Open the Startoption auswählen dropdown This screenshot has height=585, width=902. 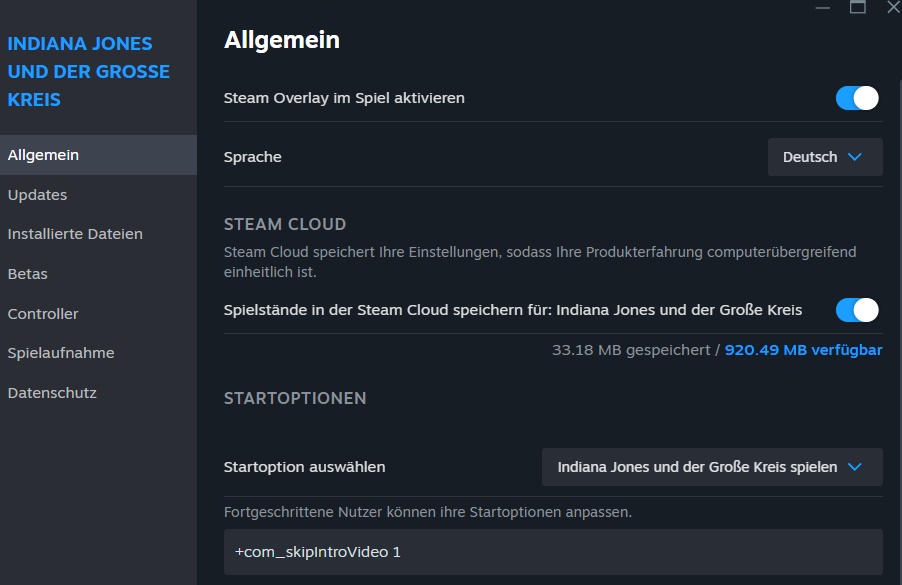712,467
